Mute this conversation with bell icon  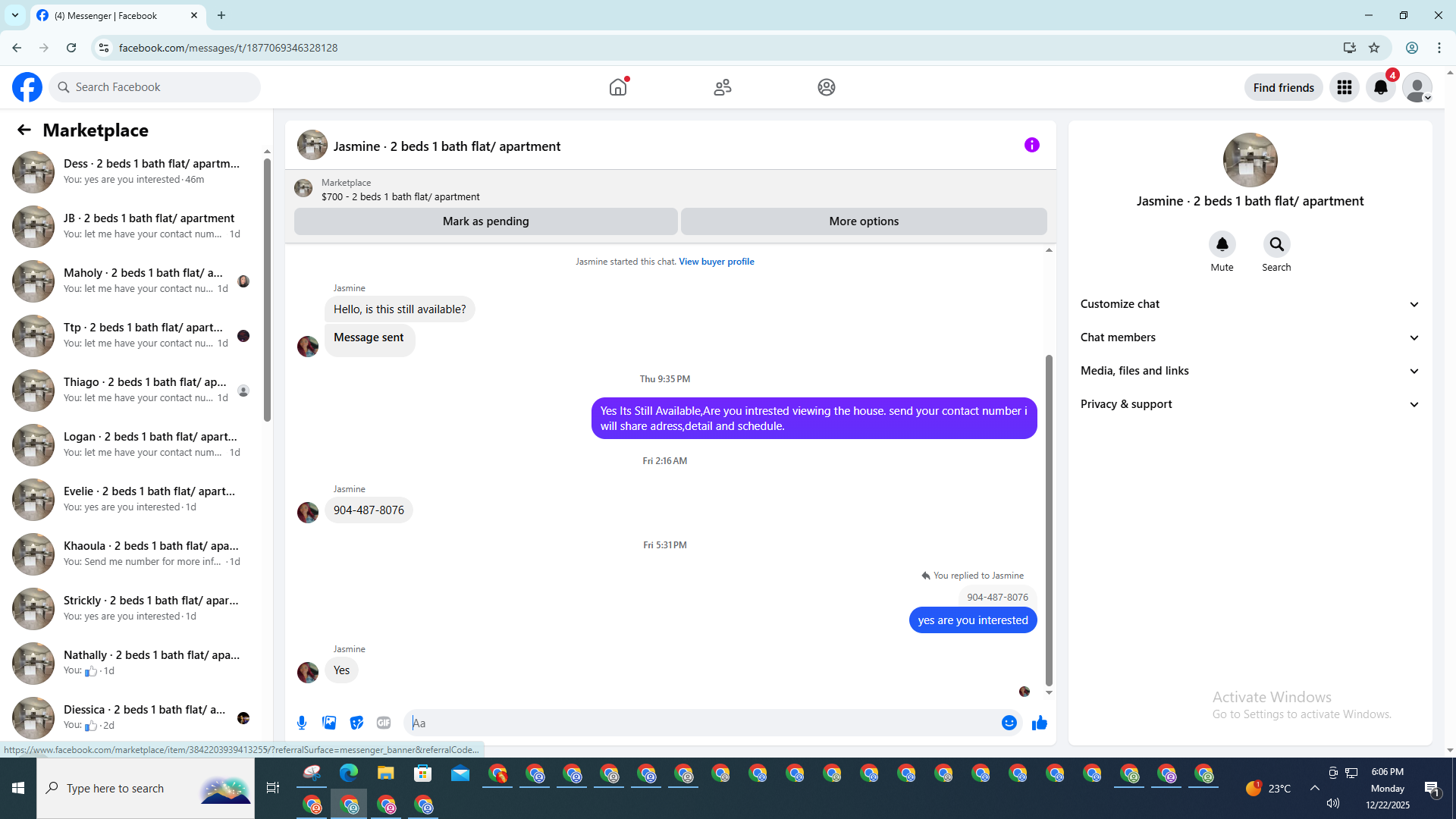(x=1222, y=244)
